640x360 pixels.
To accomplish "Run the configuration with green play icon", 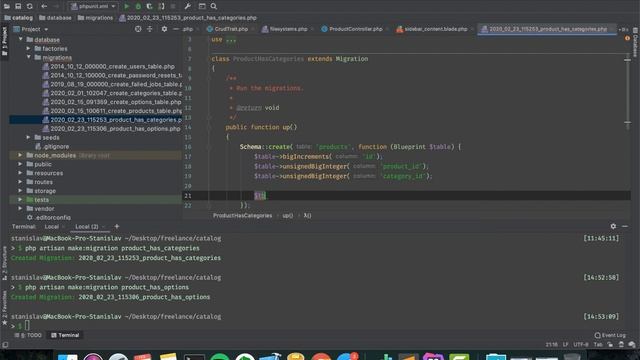I will [127, 6].
